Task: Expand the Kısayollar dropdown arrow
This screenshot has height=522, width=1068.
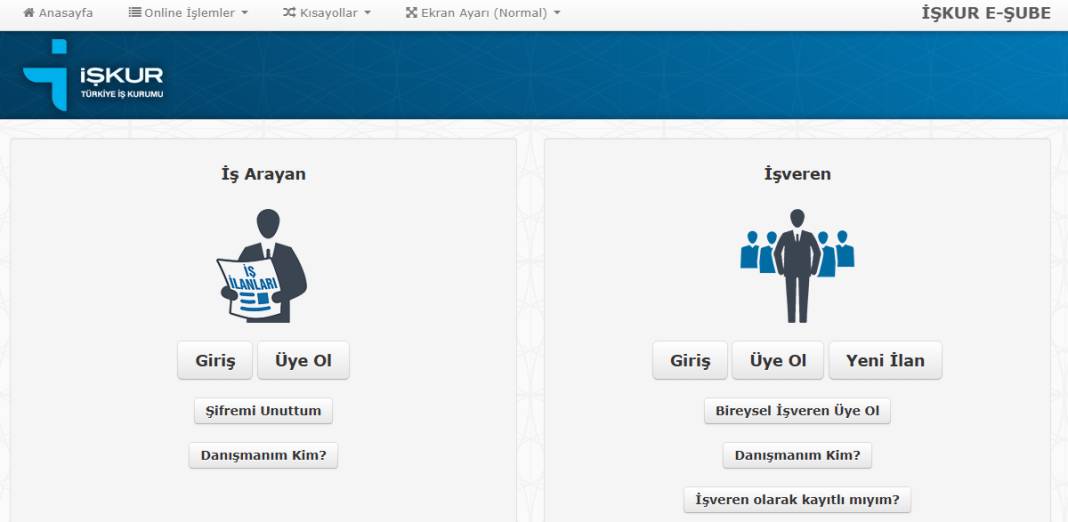Action: [x=367, y=13]
